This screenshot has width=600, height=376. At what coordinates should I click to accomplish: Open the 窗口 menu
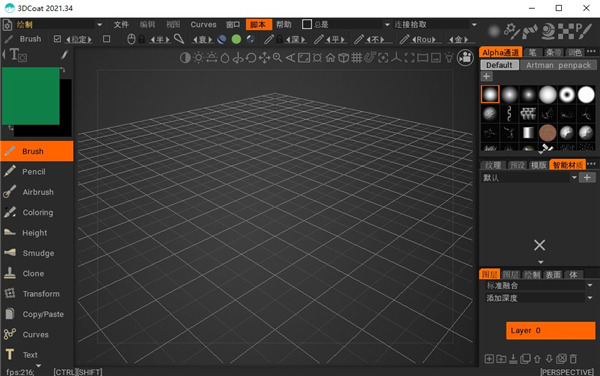point(233,24)
